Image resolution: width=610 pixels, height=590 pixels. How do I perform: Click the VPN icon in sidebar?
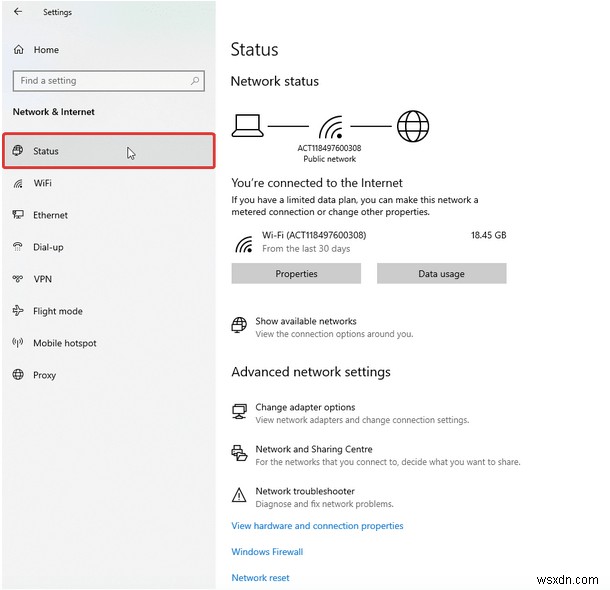pos(18,278)
